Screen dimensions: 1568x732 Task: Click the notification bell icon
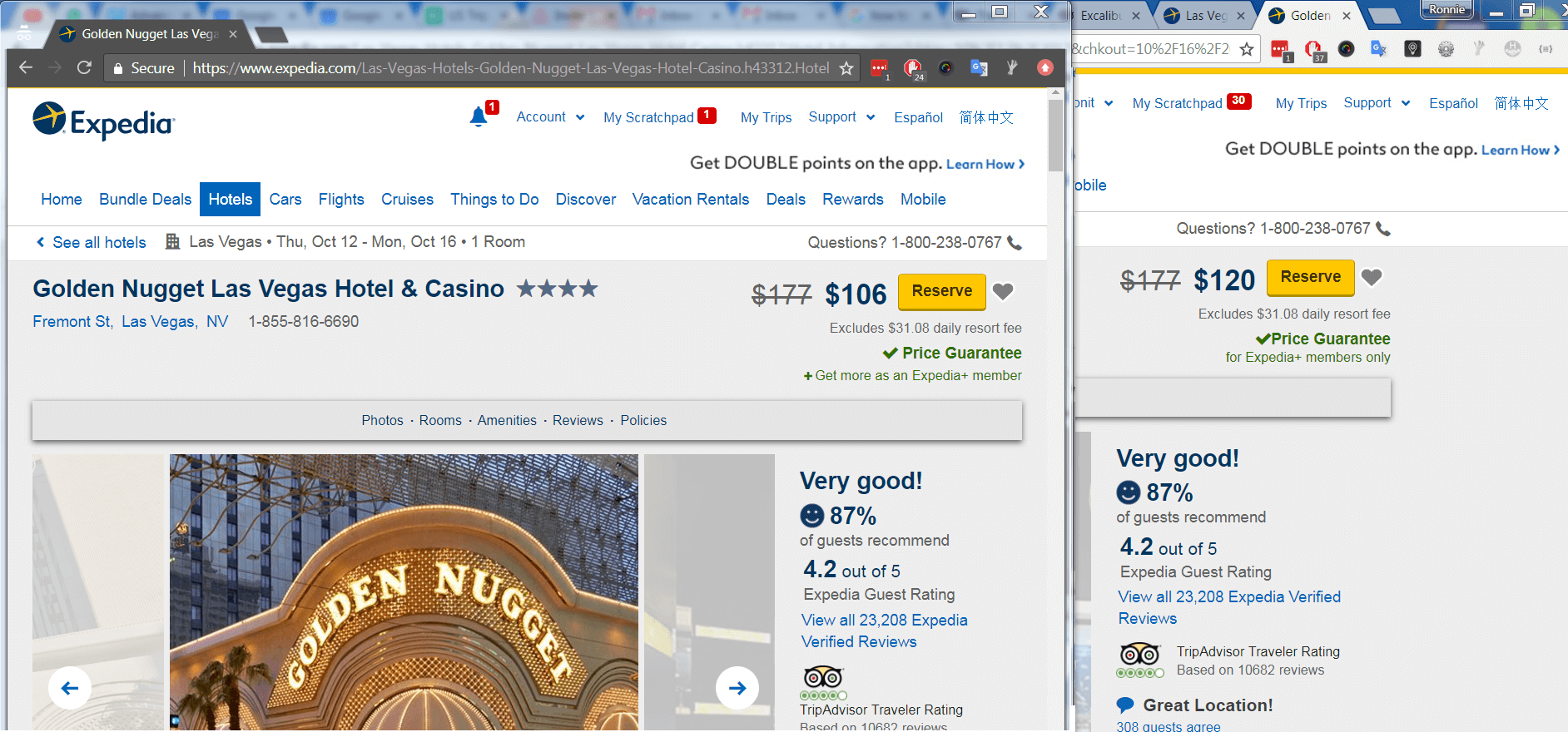(x=479, y=116)
